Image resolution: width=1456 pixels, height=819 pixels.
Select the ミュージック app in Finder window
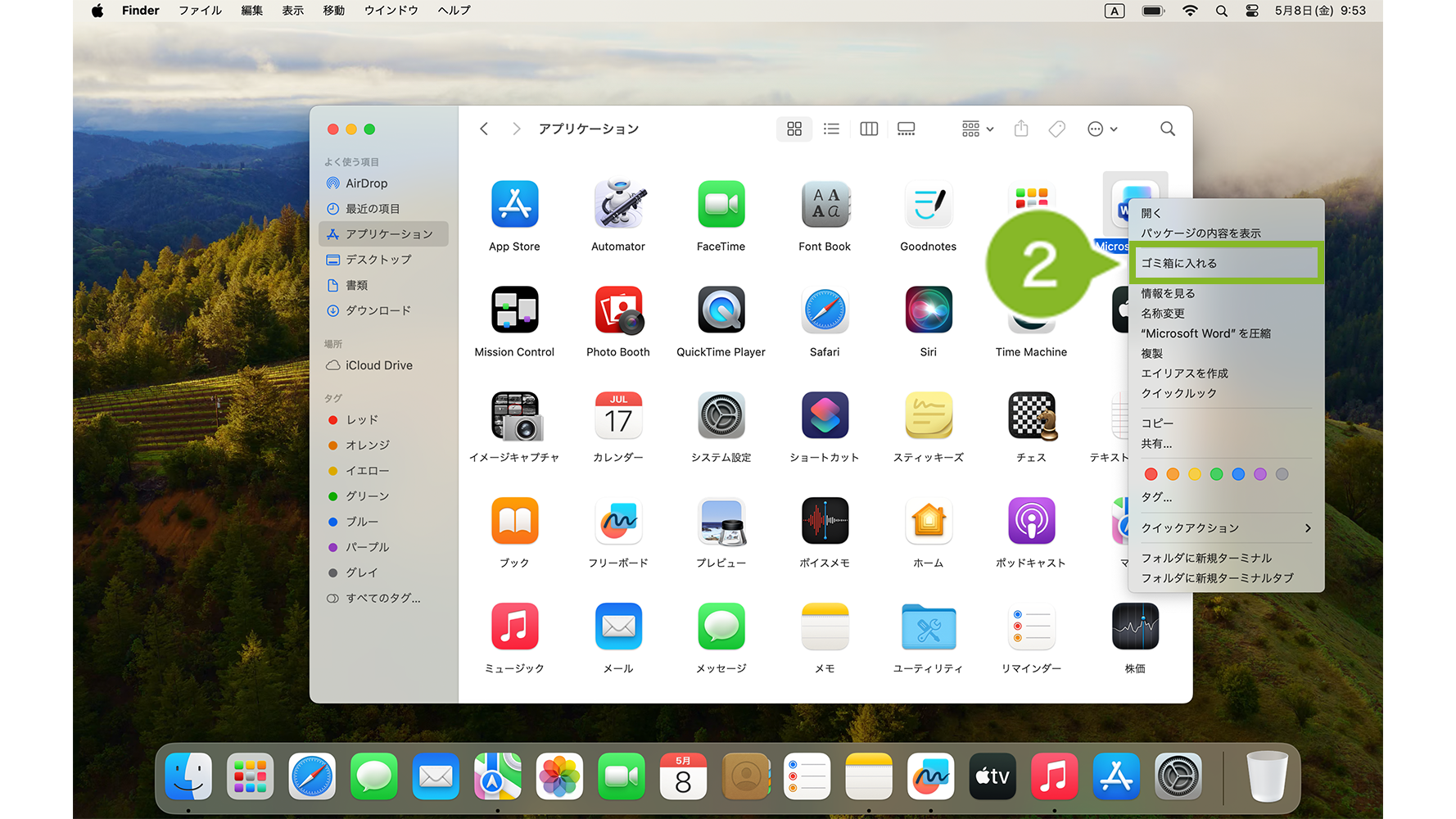tap(514, 627)
